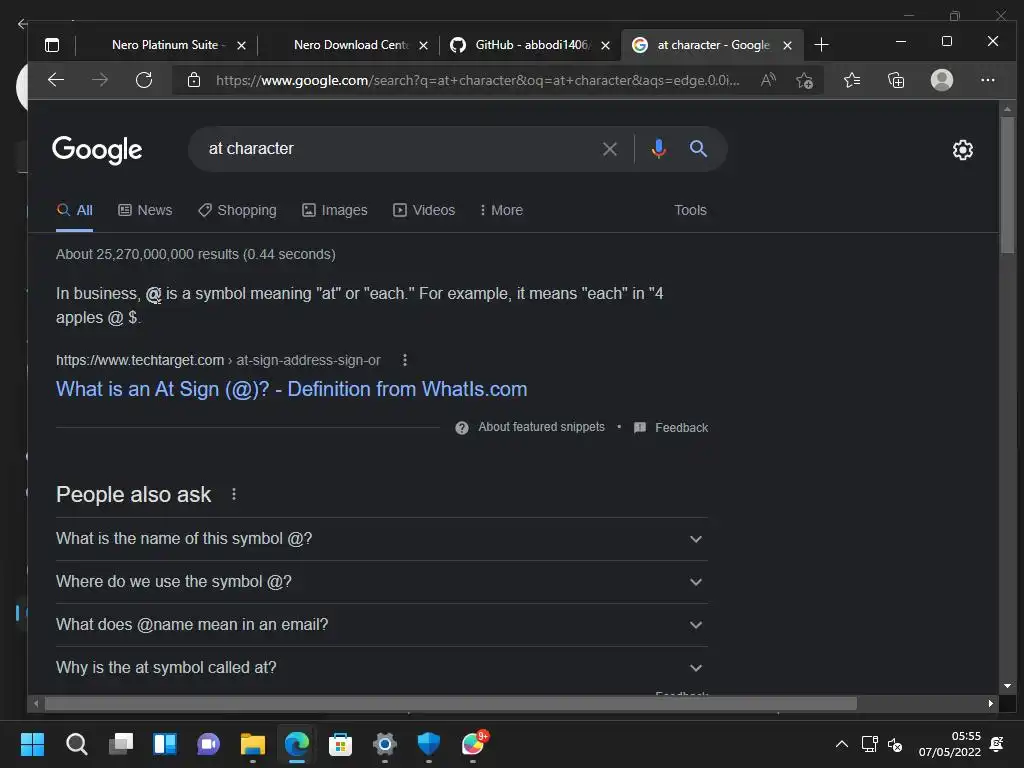1024x768 pixels.
Task: Click the horizontal scrollbar thumb
Action: pos(451,703)
